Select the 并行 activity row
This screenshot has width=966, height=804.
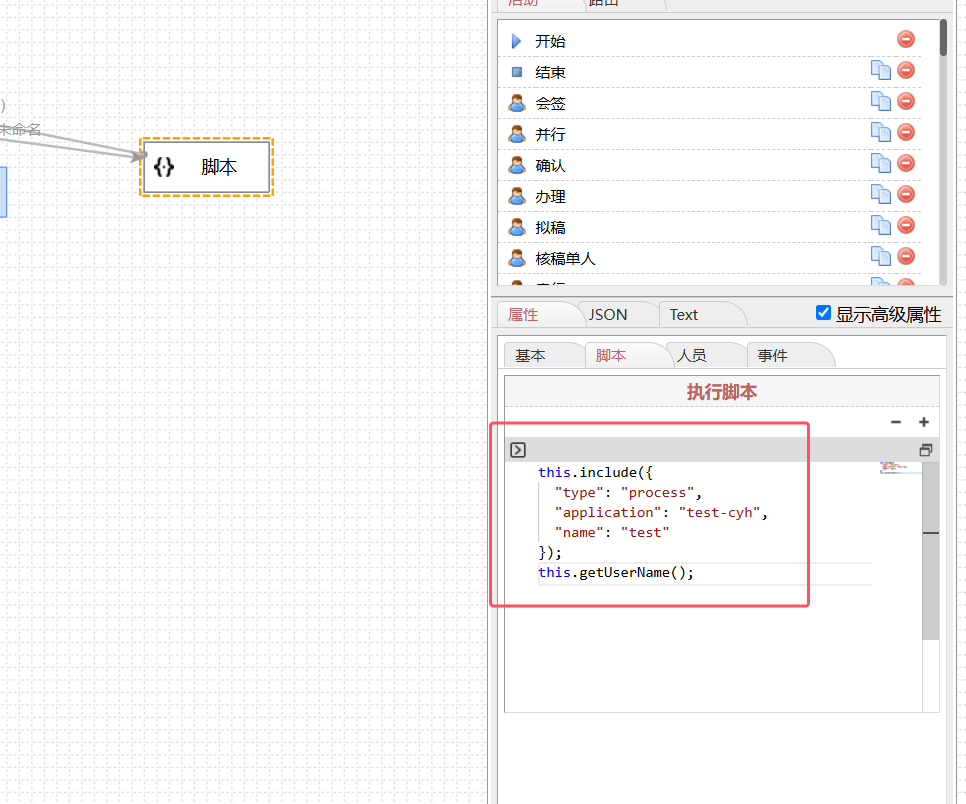point(710,134)
